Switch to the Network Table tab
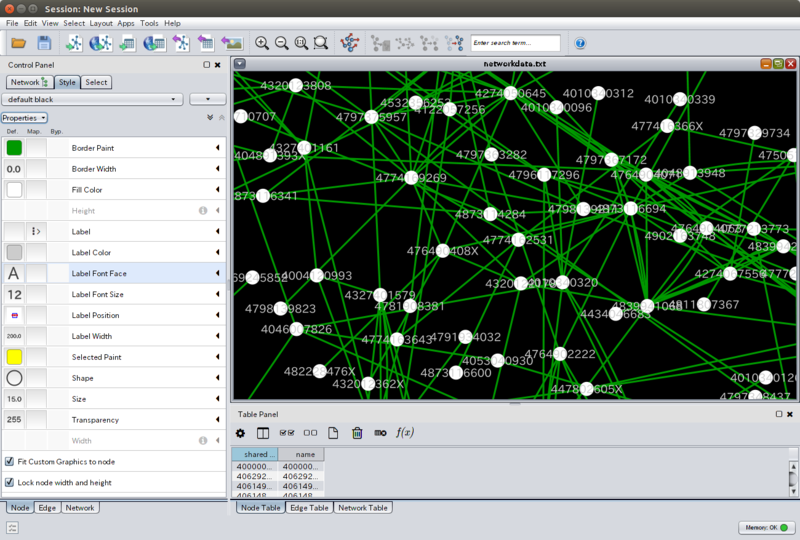The width and height of the screenshot is (800, 540). [x=363, y=508]
